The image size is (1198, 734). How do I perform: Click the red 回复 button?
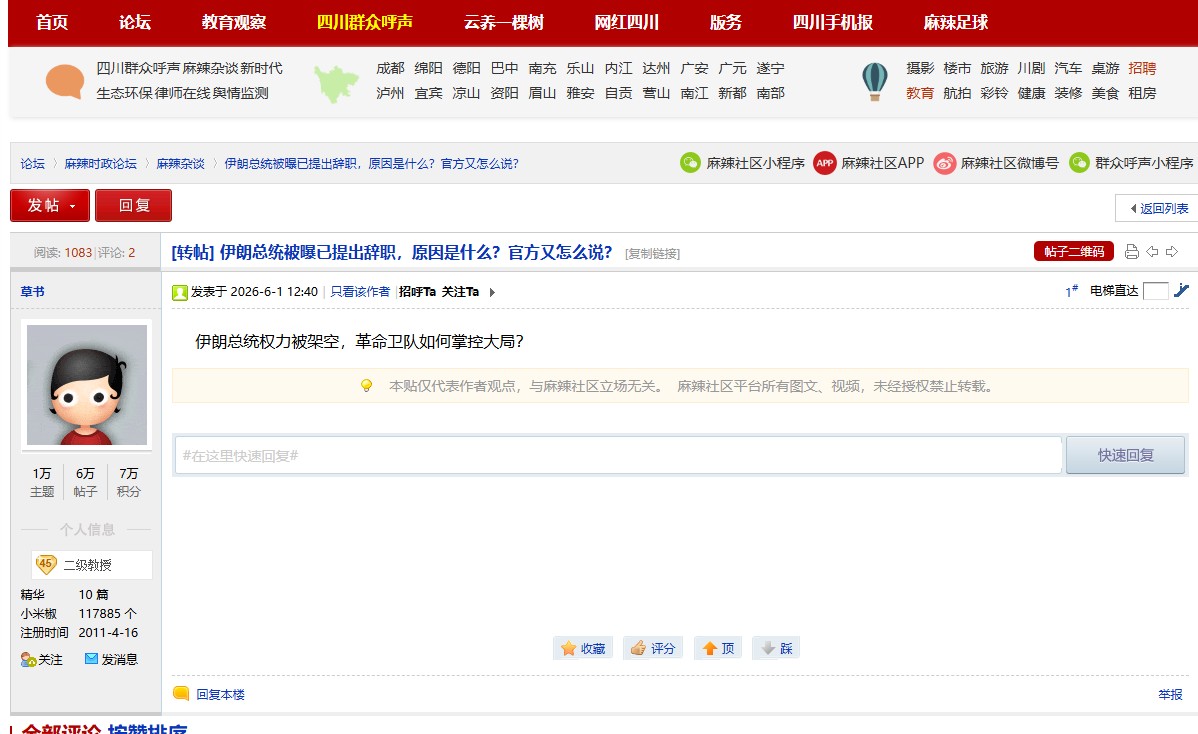click(134, 205)
